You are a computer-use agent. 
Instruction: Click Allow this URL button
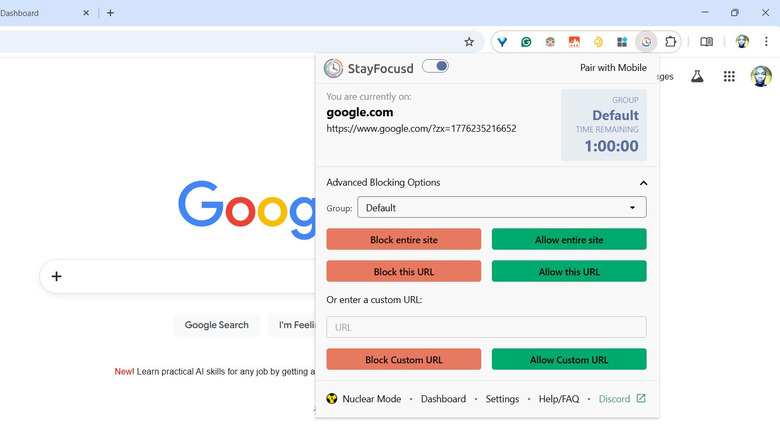[x=569, y=271]
